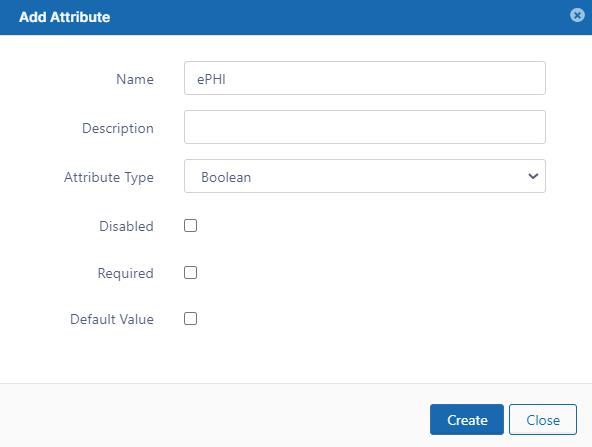Tick the Disabled checkbox
The height and width of the screenshot is (447, 592).
point(190,226)
